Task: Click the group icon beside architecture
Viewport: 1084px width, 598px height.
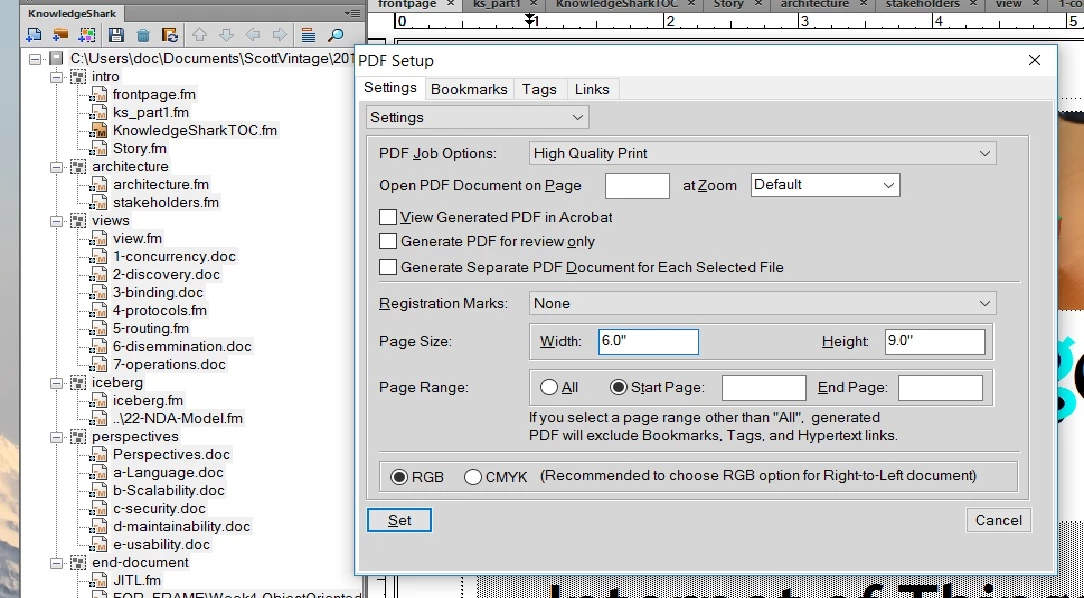Action: [x=78, y=167]
